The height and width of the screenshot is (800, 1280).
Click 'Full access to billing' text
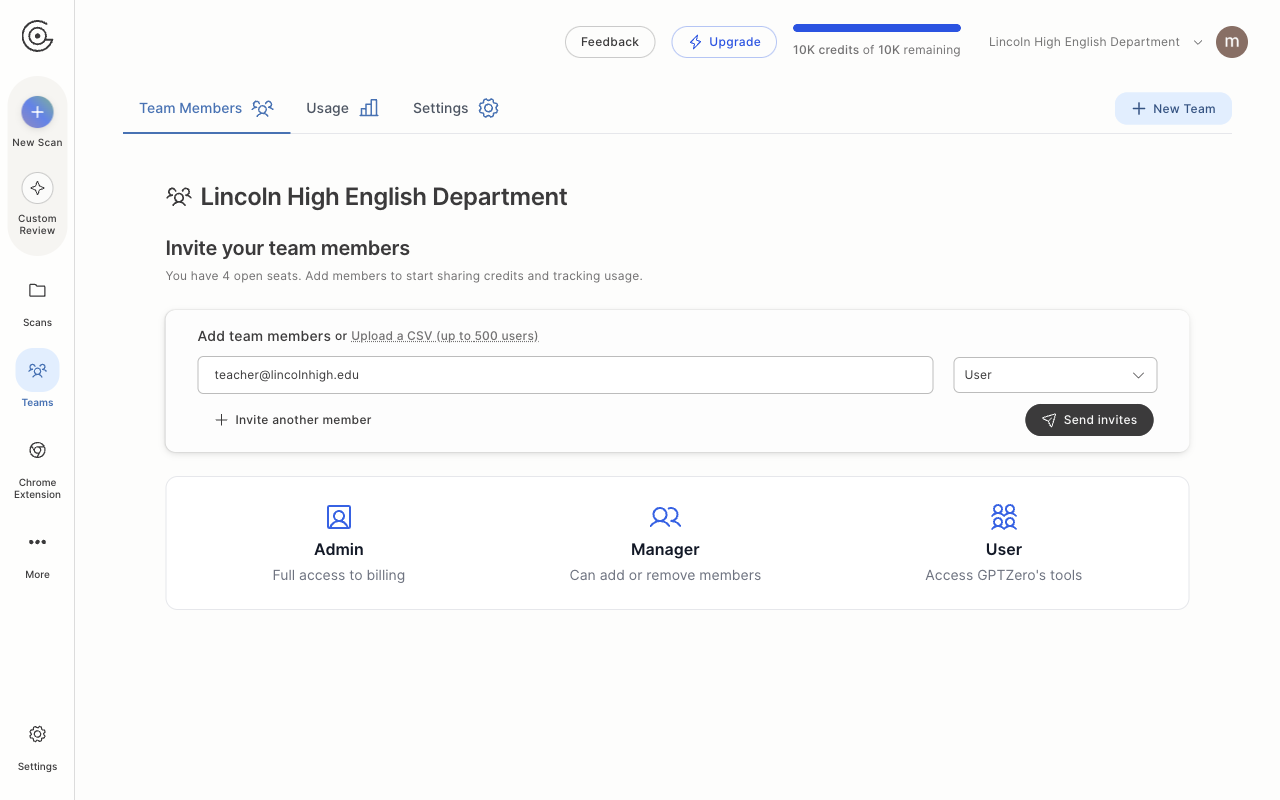coord(339,575)
